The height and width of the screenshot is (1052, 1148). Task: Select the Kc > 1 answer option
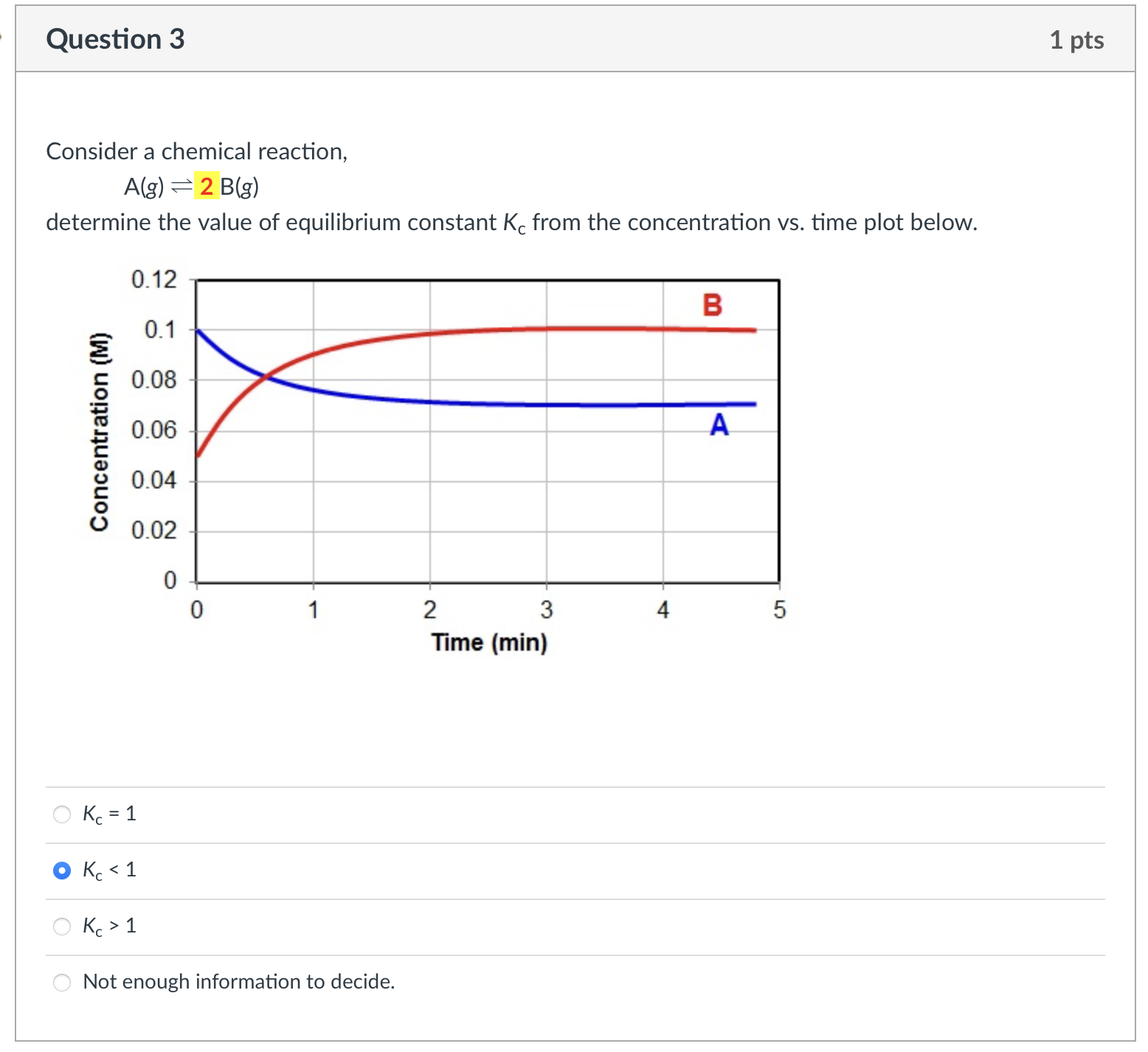(x=62, y=927)
